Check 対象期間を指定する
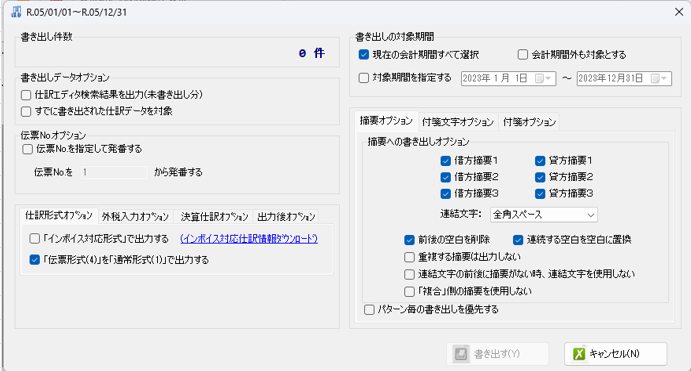The image size is (691, 371). (364, 78)
